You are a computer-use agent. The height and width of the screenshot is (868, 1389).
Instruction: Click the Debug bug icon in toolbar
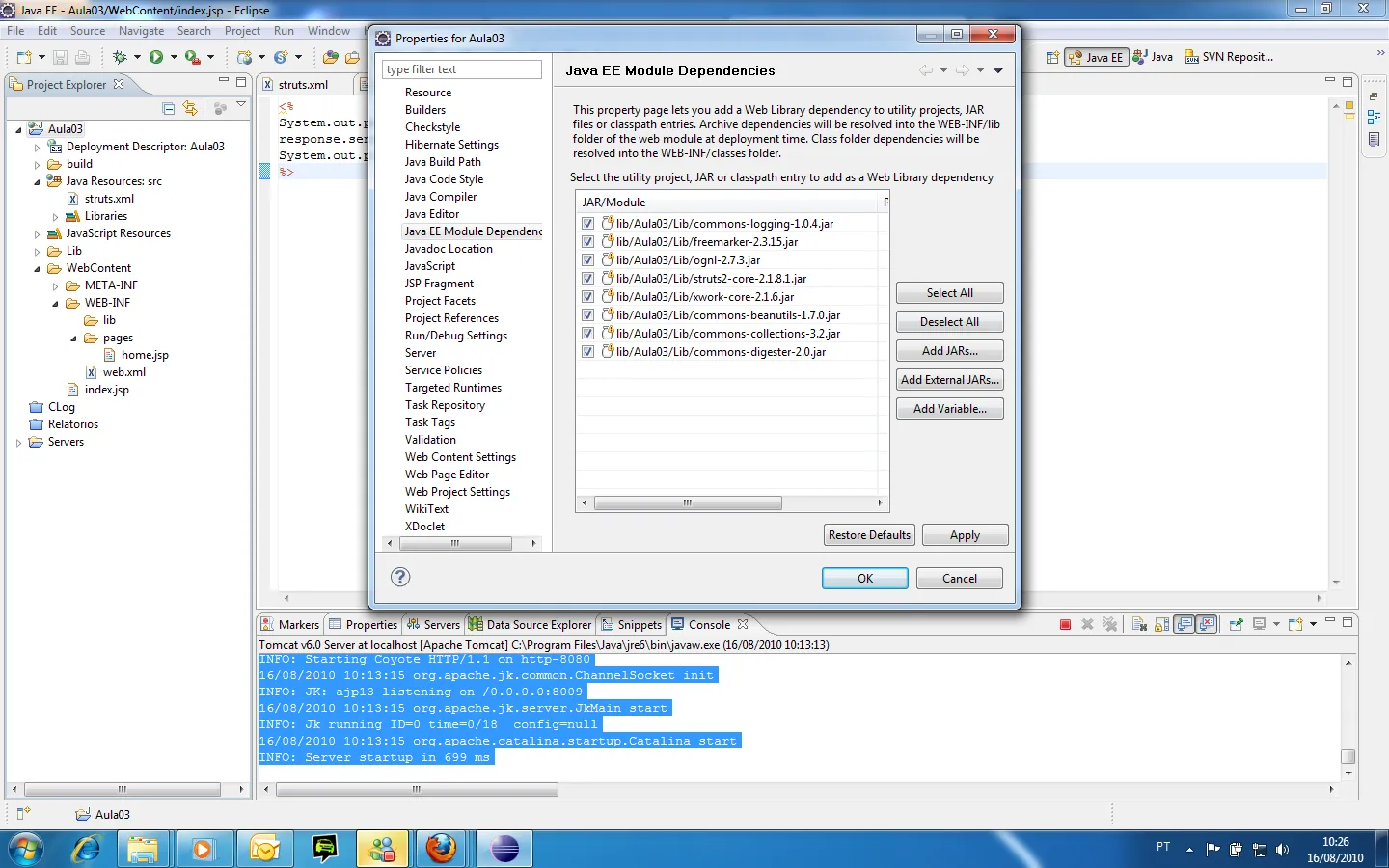pos(120,57)
